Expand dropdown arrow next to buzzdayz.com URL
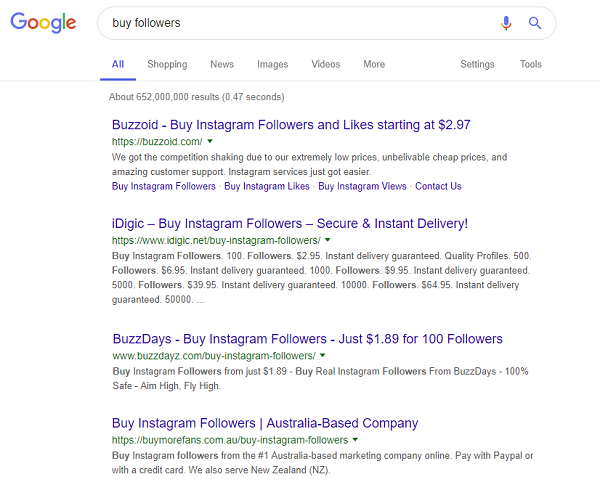Screen dimensions: 600x490 click(323, 355)
